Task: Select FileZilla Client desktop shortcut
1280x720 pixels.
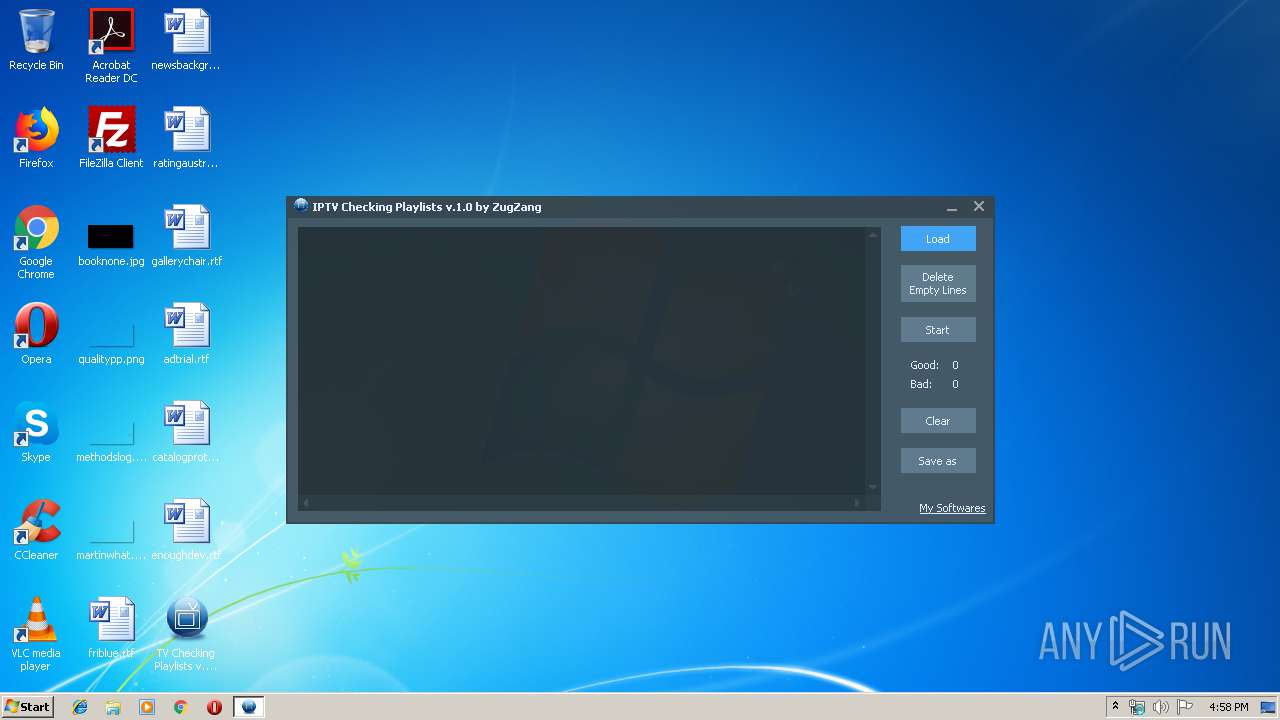Action: 111,138
